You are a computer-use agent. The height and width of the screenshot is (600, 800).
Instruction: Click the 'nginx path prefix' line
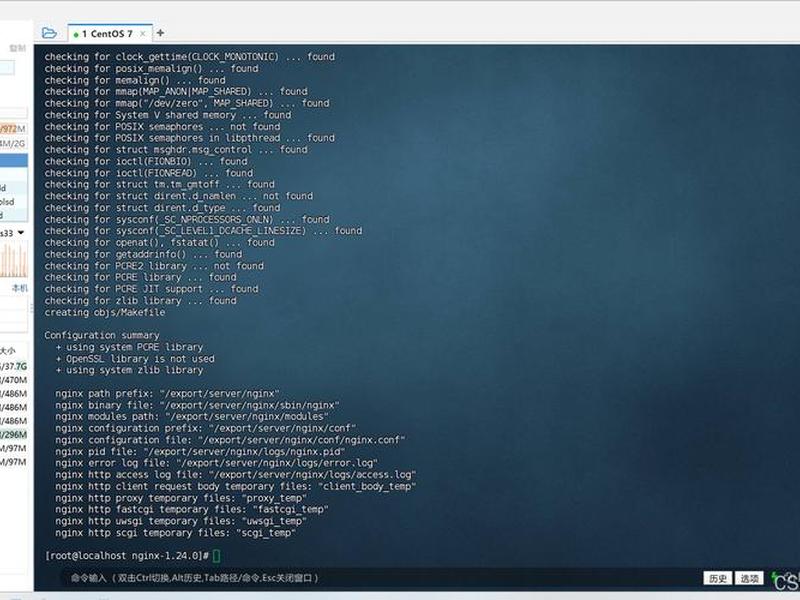[167, 393]
